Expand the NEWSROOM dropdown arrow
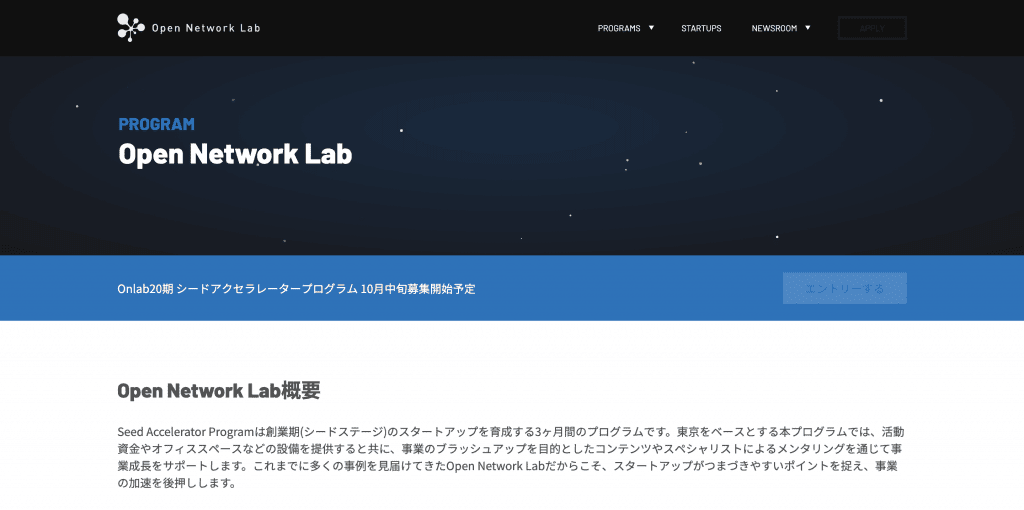Screen dimensions: 1024x510 (808, 27)
